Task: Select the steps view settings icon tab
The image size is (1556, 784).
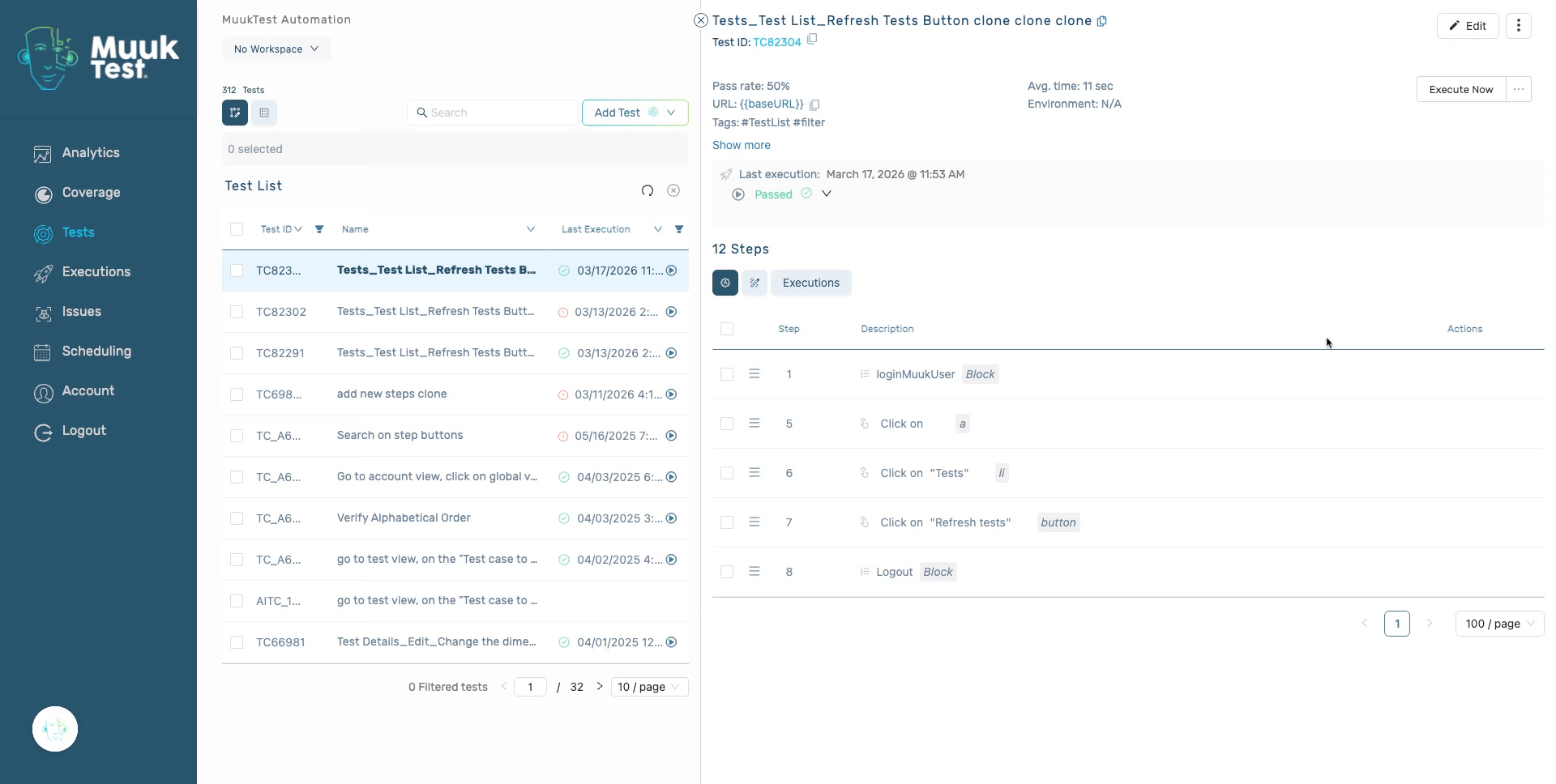Action: click(725, 283)
